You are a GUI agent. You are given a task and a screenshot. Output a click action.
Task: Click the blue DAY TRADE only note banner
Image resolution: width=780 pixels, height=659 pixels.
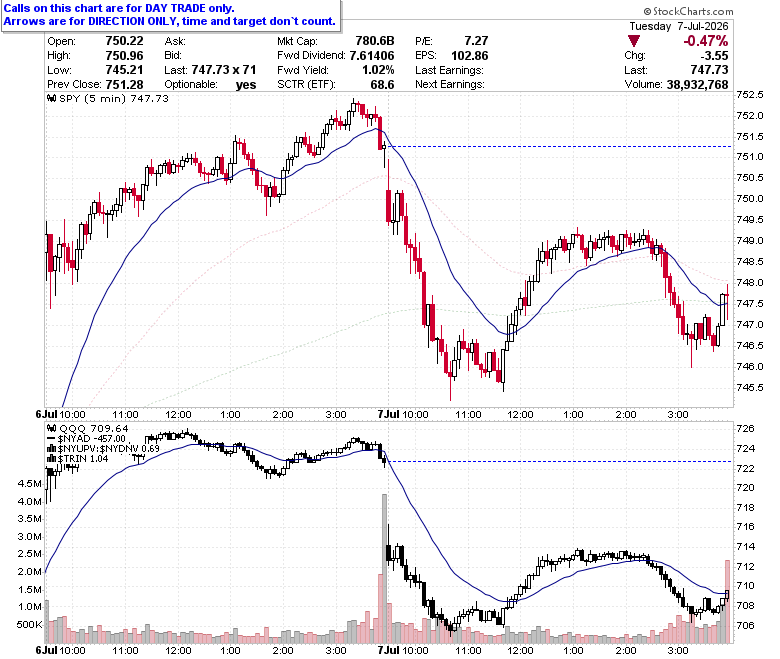tap(170, 15)
